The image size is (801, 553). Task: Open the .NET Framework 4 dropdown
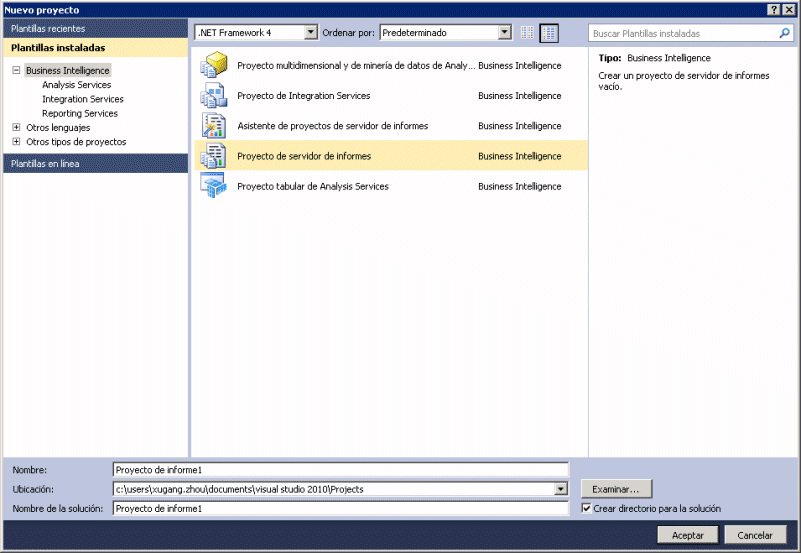click(x=310, y=33)
